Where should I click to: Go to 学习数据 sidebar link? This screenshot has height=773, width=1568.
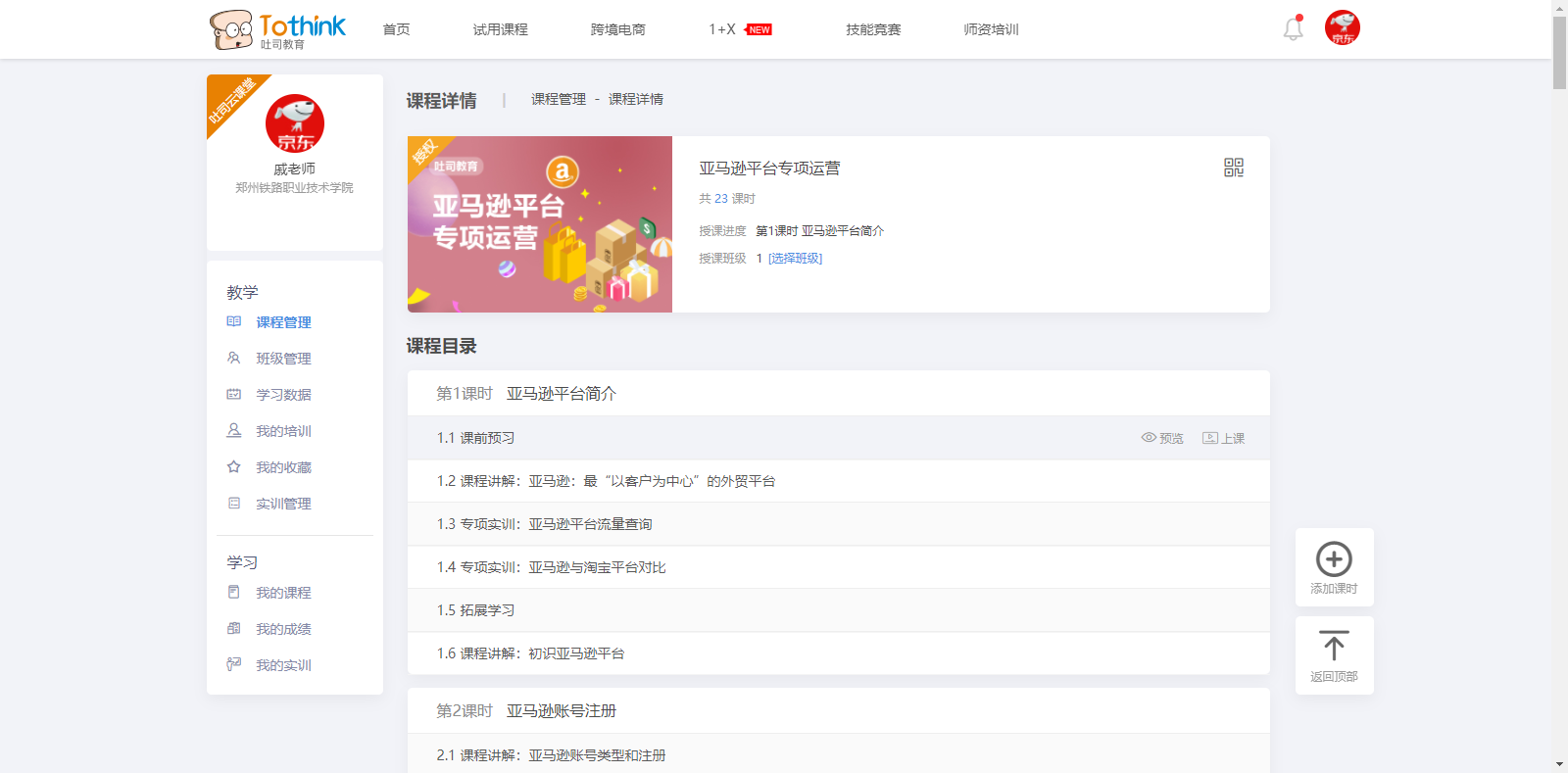284,395
